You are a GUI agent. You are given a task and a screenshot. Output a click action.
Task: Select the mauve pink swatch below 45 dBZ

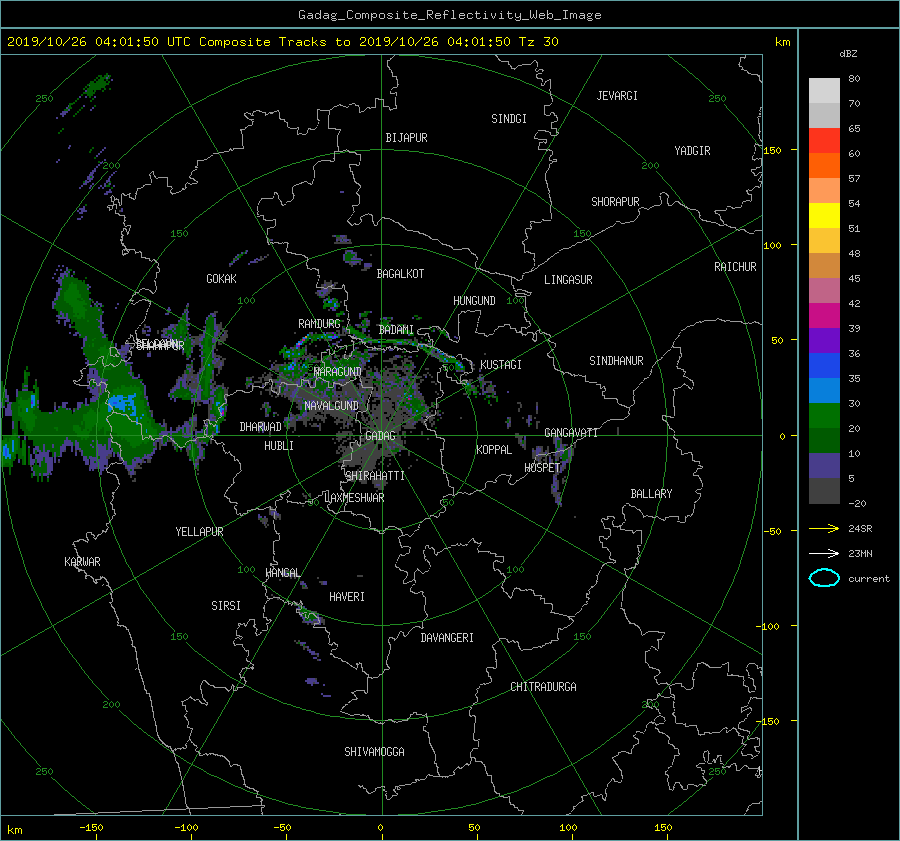824,290
